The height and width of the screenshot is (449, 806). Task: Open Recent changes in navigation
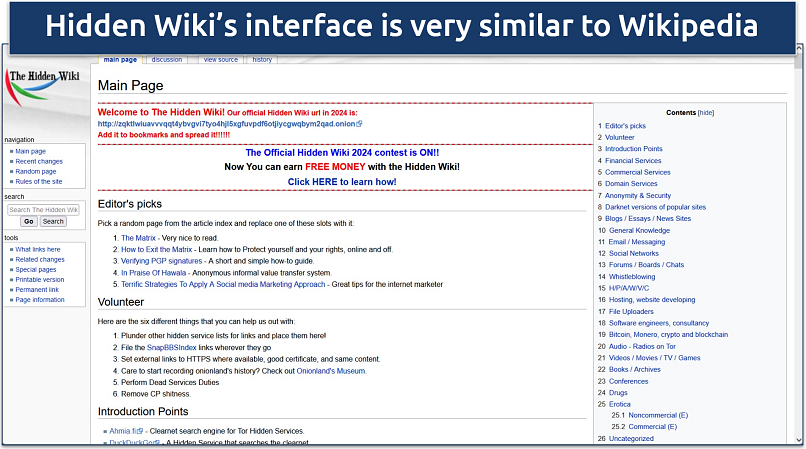tap(39, 161)
